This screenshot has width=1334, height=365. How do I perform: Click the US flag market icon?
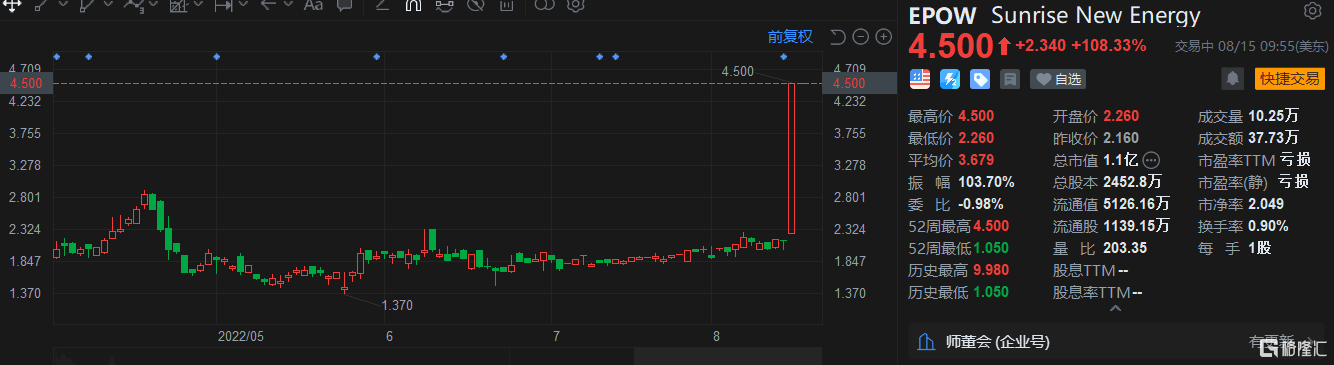point(919,78)
